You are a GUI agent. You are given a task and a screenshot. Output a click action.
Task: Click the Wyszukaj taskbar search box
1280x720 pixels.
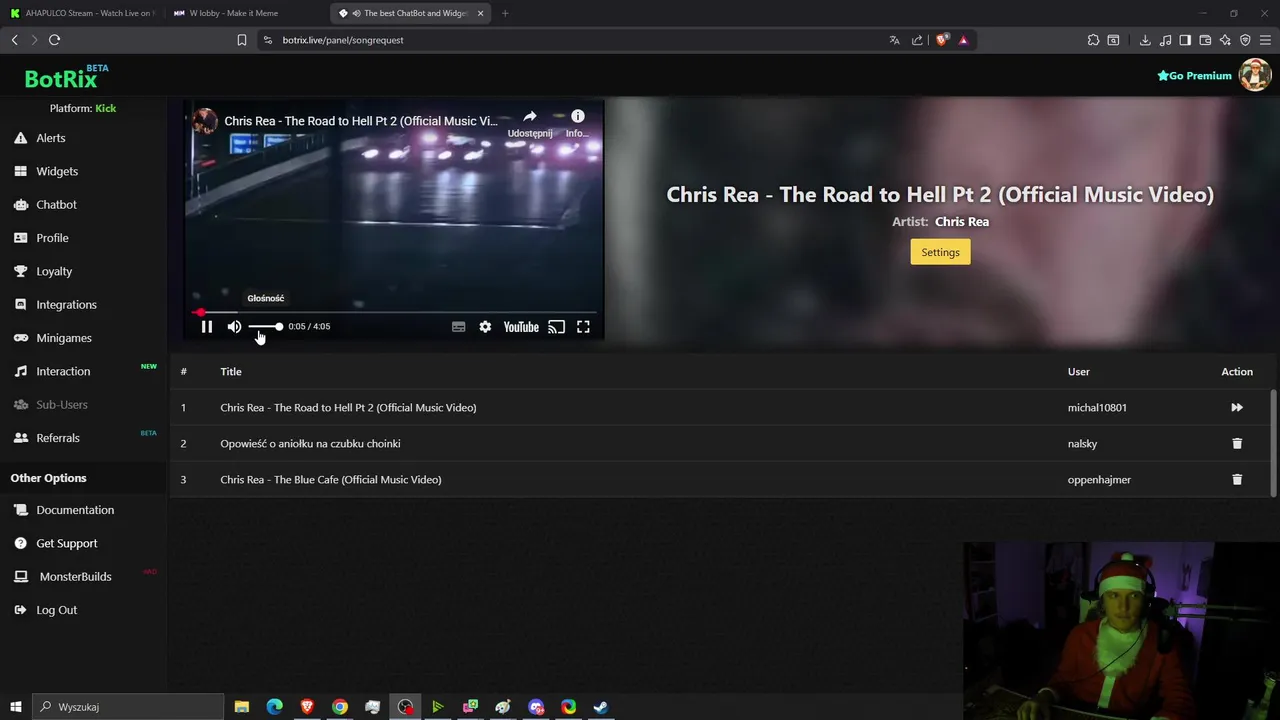[x=128, y=707]
